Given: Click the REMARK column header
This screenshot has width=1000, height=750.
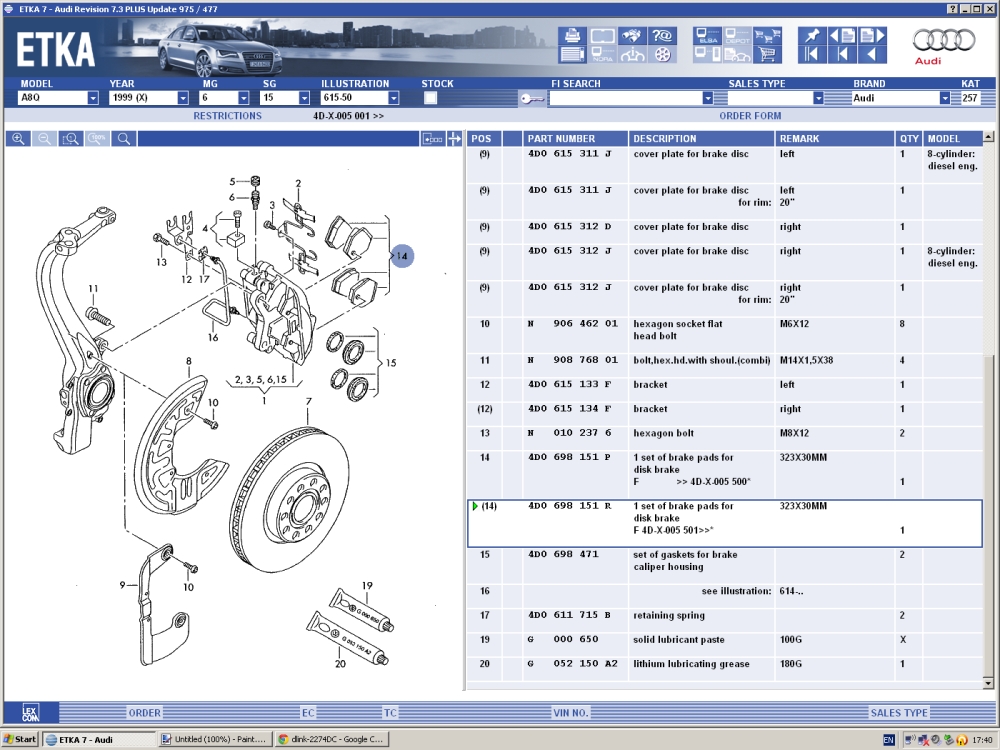Looking at the screenshot, I should pos(835,138).
